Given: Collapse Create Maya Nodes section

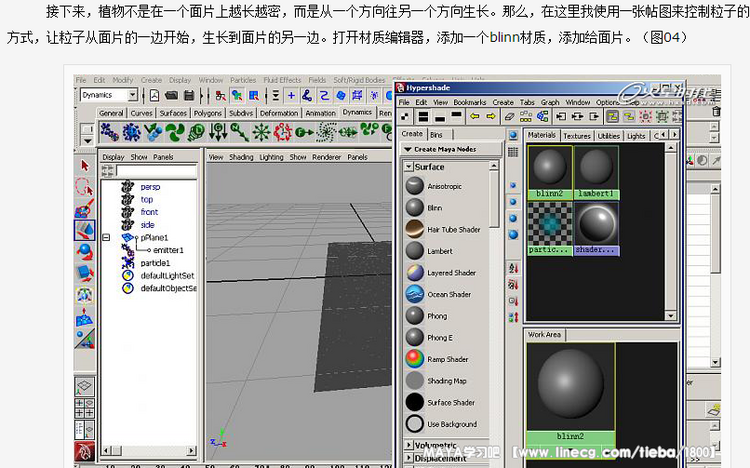Looking at the screenshot, I should [408, 149].
